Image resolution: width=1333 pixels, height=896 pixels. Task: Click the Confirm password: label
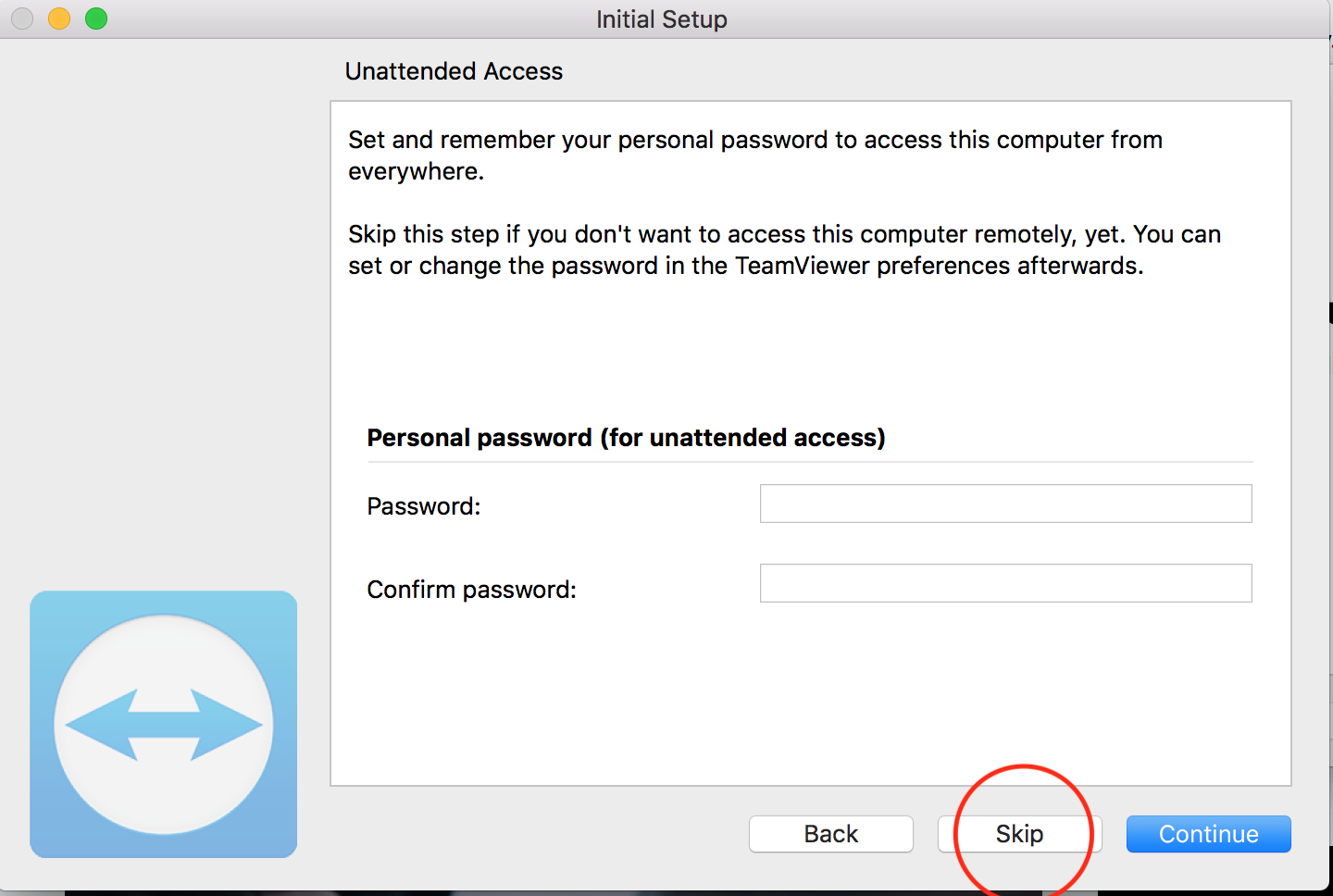click(x=471, y=589)
